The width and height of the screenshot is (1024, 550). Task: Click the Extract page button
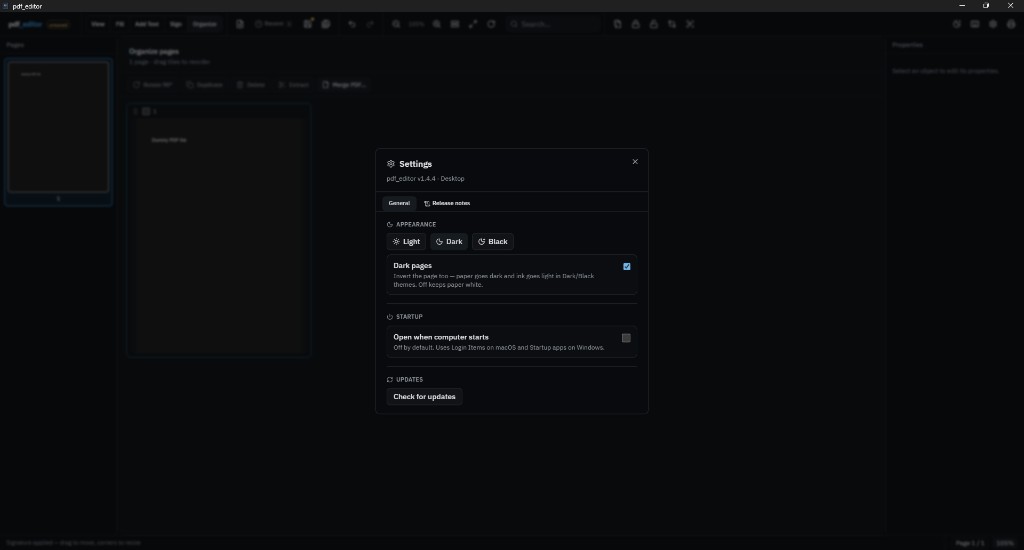click(294, 85)
